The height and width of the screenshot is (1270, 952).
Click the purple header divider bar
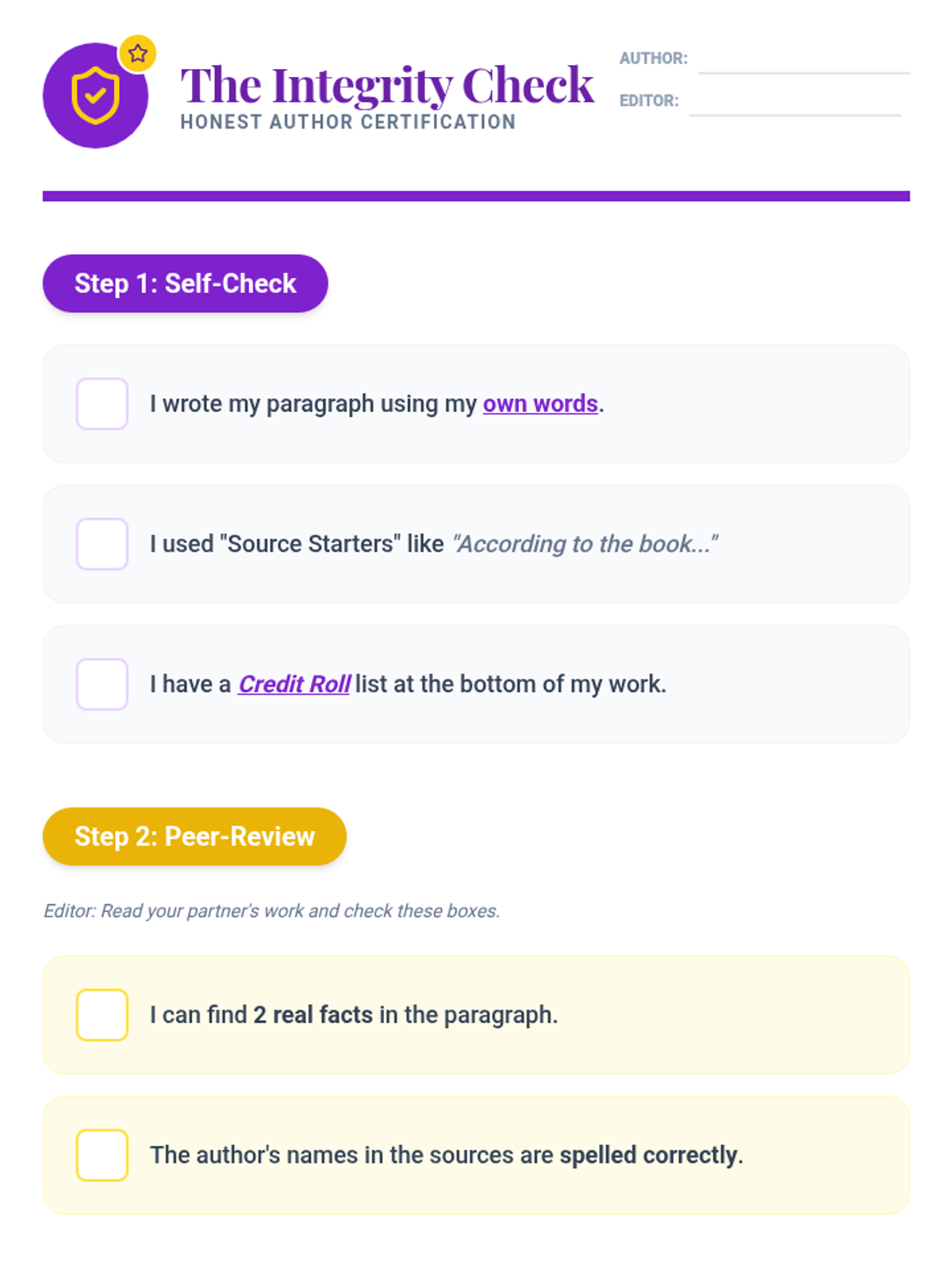[476, 196]
